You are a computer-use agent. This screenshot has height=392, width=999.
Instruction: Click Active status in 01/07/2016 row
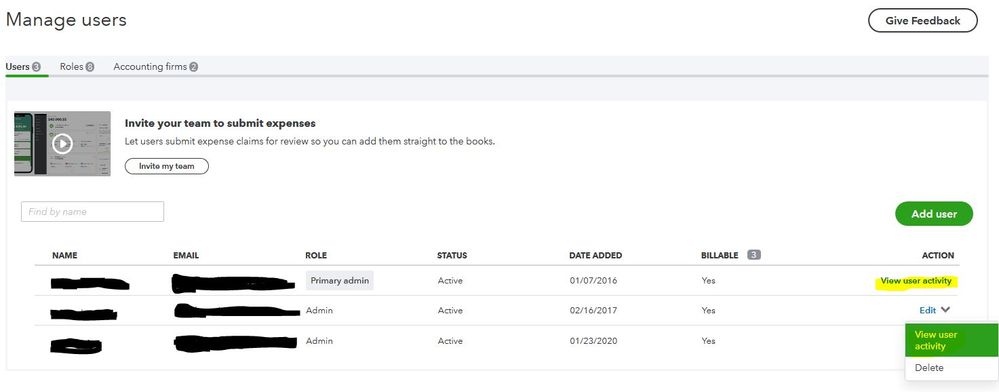(x=450, y=280)
